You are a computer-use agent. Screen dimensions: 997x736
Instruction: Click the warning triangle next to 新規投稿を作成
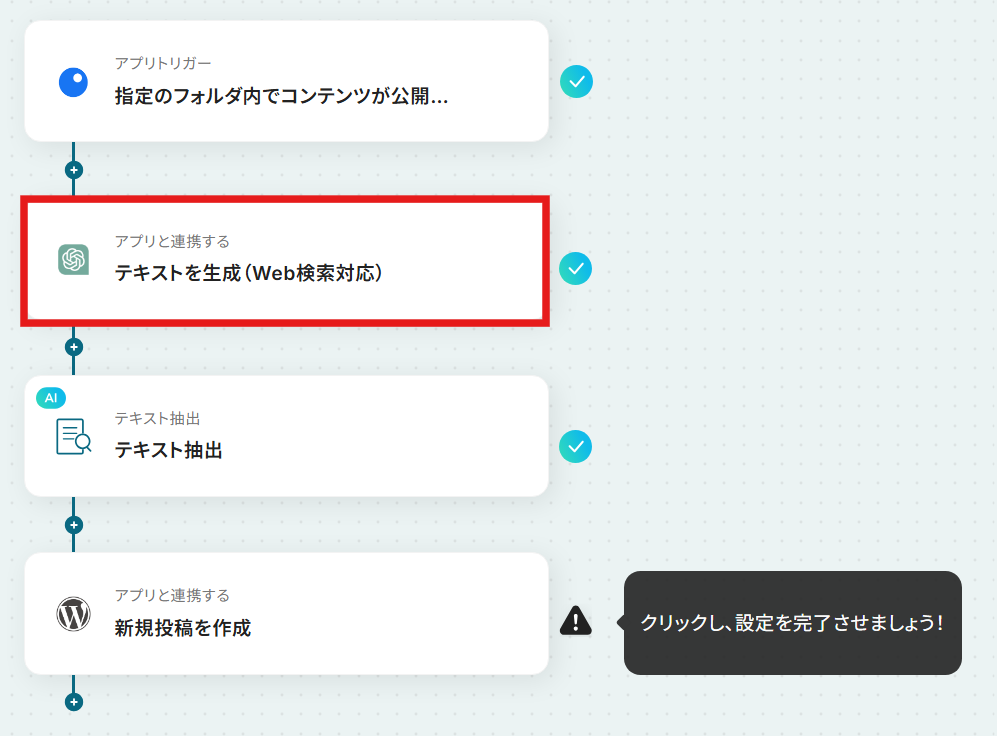[x=575, y=621]
